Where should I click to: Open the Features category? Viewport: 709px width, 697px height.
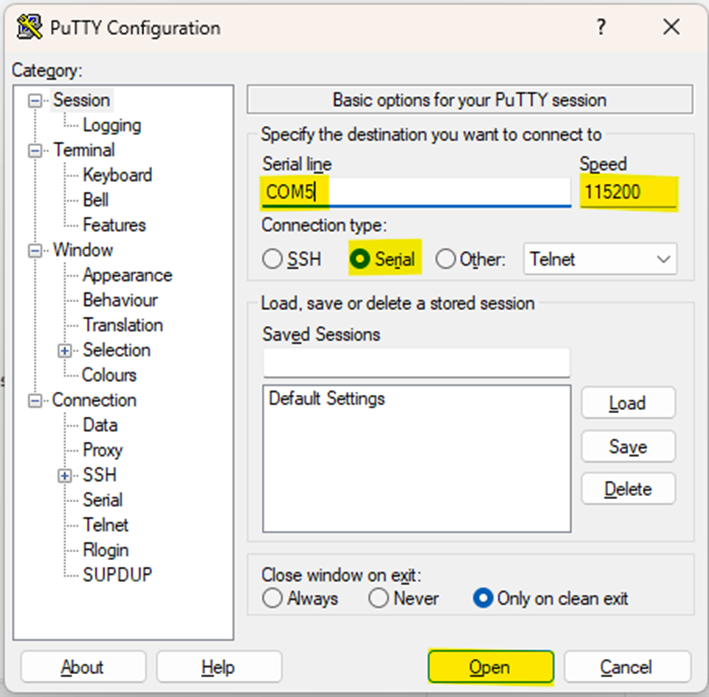tap(114, 225)
